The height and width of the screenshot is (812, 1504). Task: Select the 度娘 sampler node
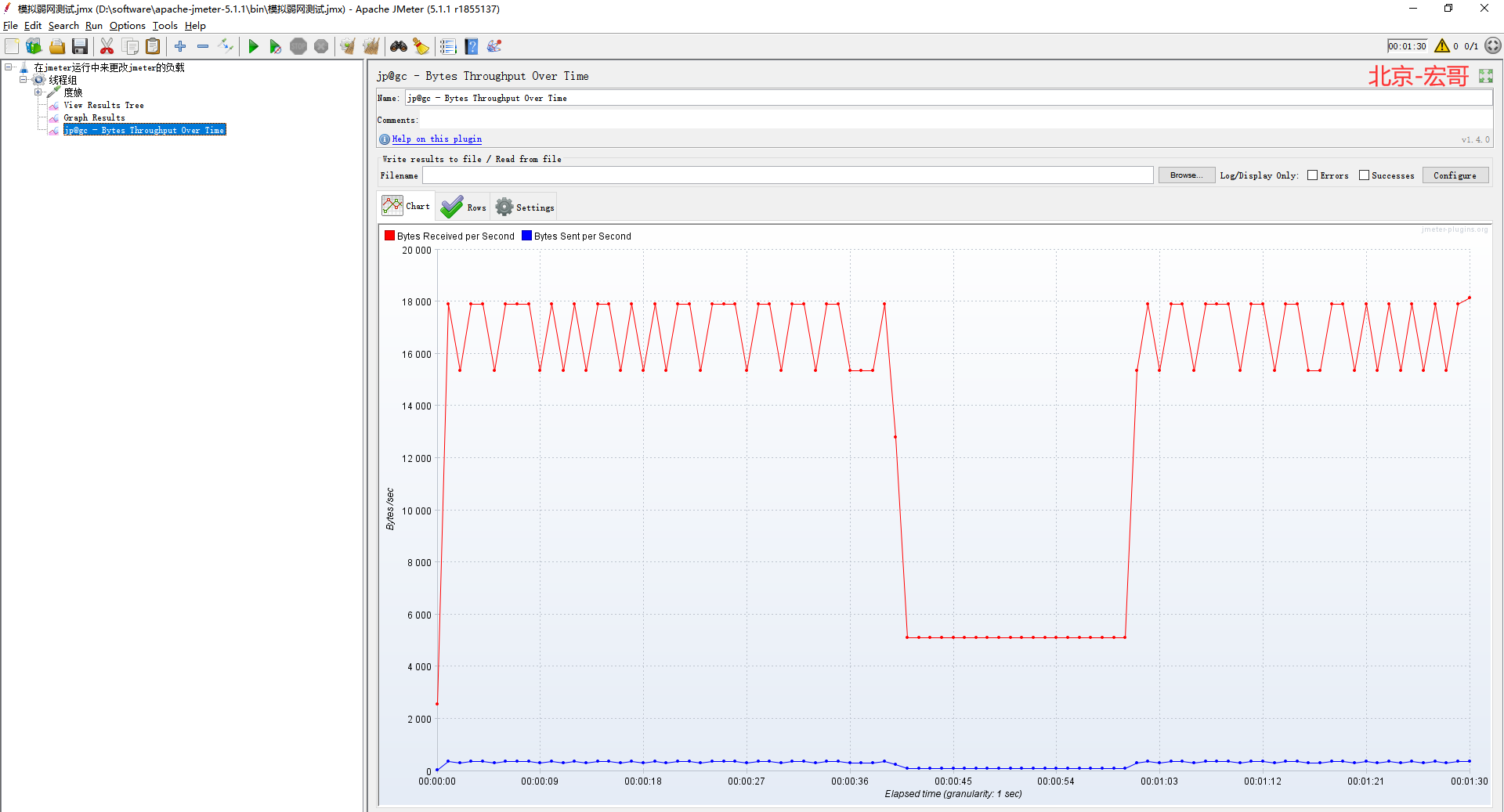coord(73,92)
